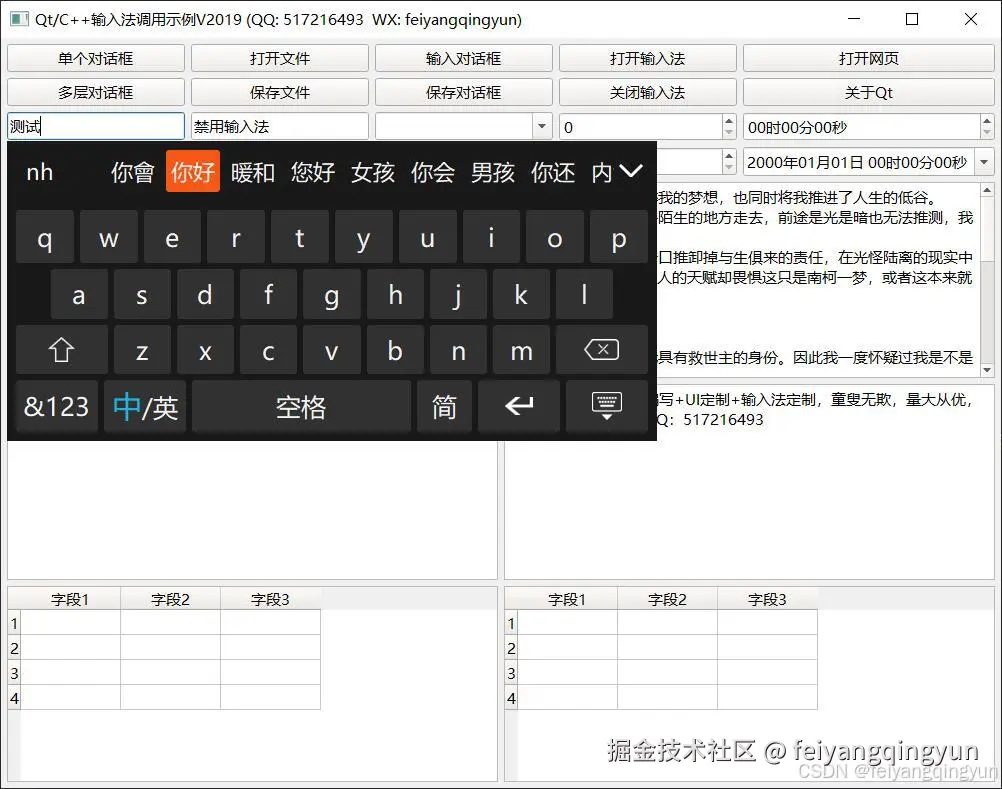Decrease the 00时00分00秒 time with down arrow
This screenshot has height=789, width=1002.
pyautogui.click(x=987, y=132)
